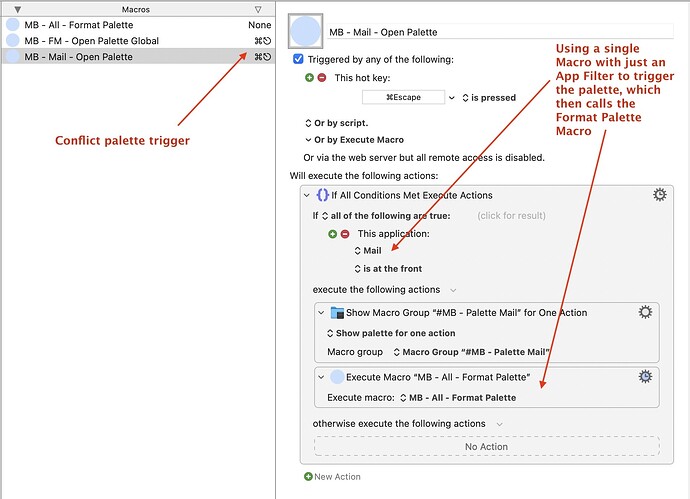Select macro MB - Mail - Open Palette row
This screenshot has width=690, height=499.
138,57
